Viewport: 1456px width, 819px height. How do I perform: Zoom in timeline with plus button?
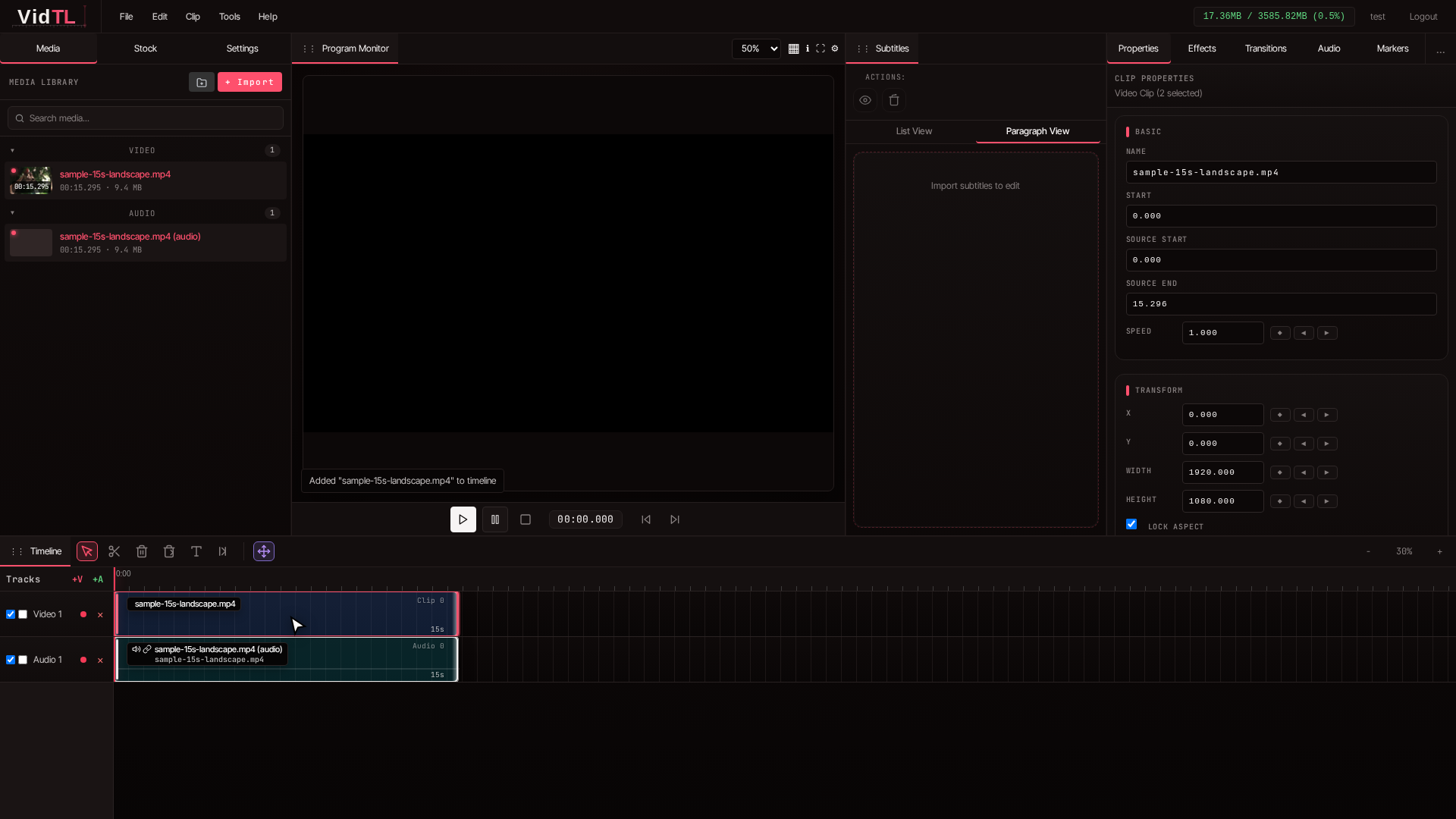(x=1439, y=551)
